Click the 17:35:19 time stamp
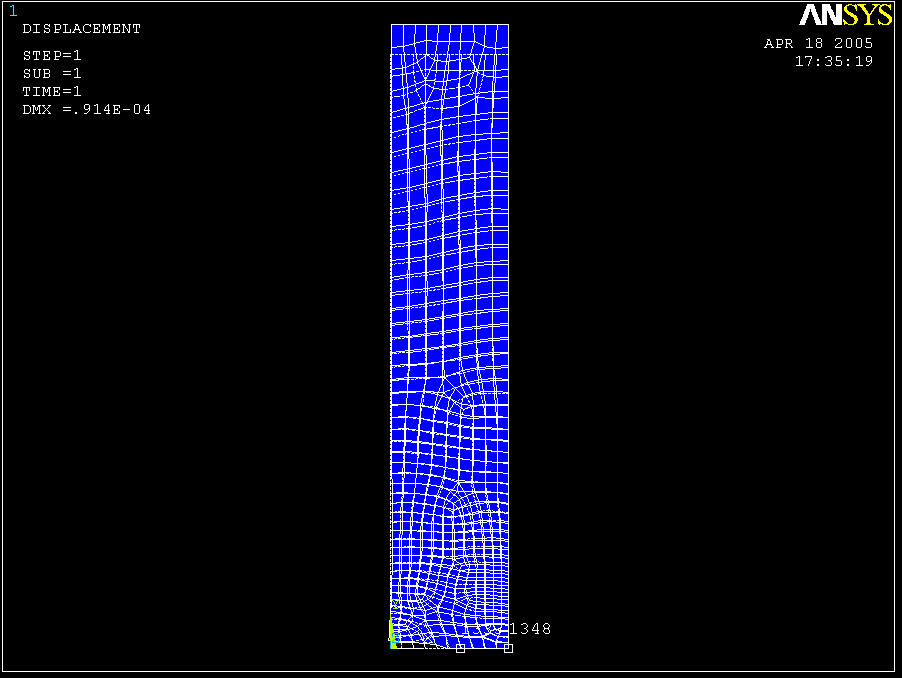Viewport: 902px width, 678px height. click(834, 62)
